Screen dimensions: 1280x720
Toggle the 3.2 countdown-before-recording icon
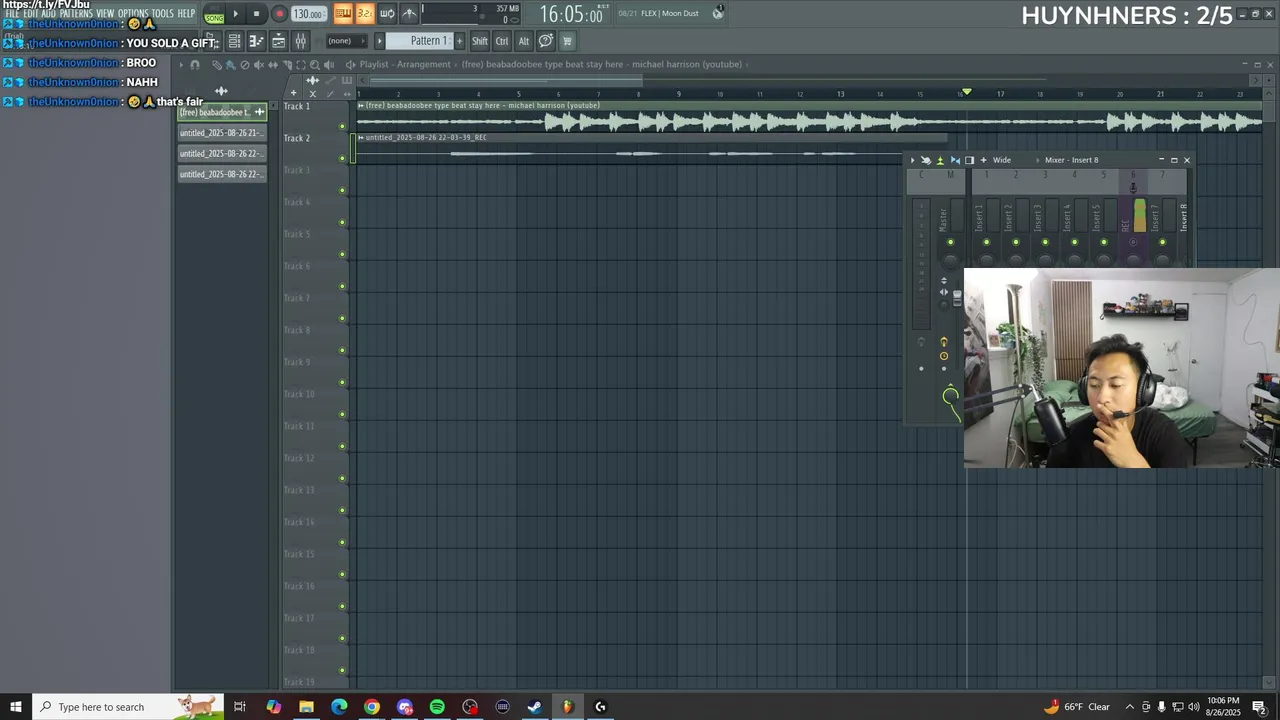point(364,13)
